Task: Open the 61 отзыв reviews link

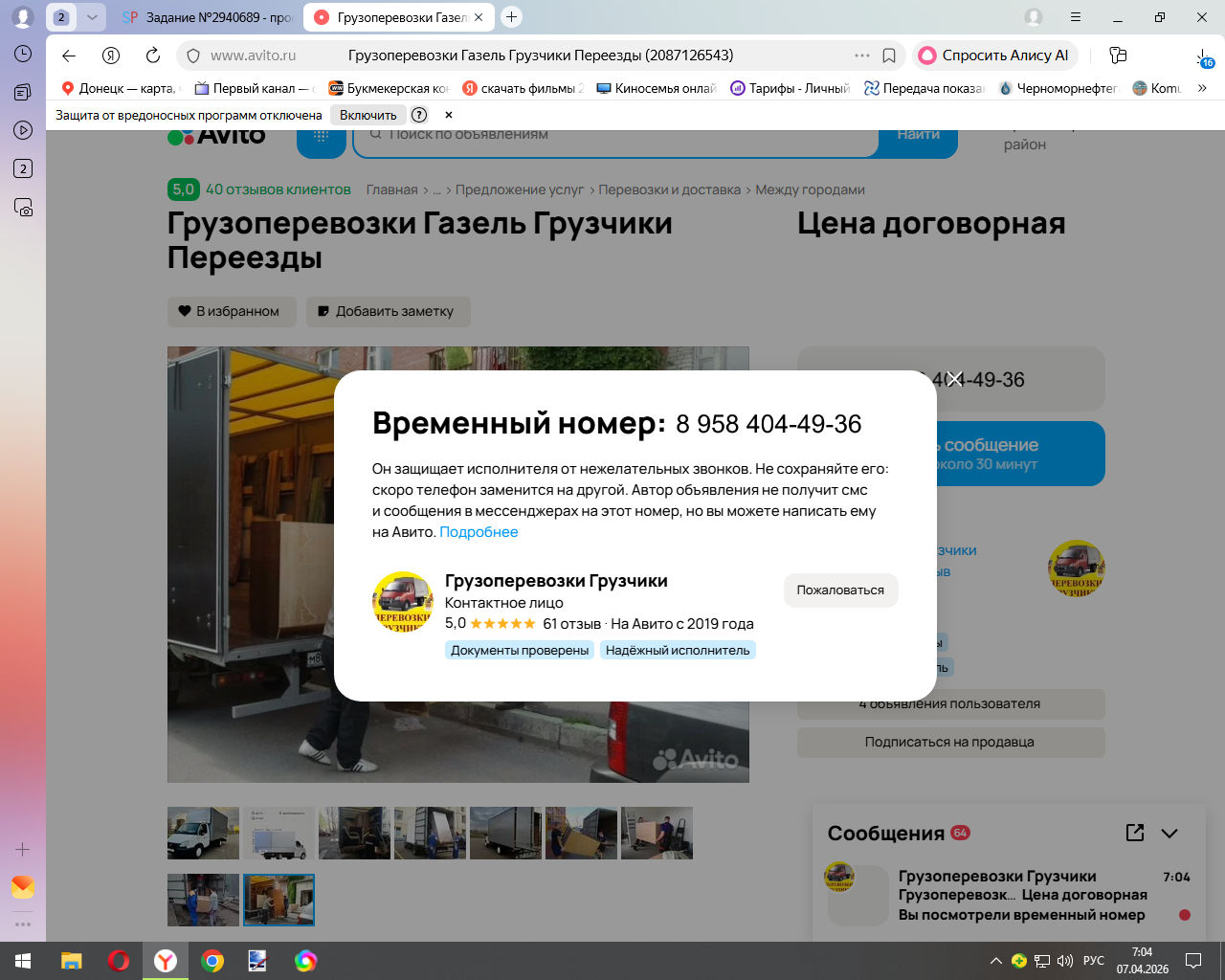Action: (x=571, y=624)
